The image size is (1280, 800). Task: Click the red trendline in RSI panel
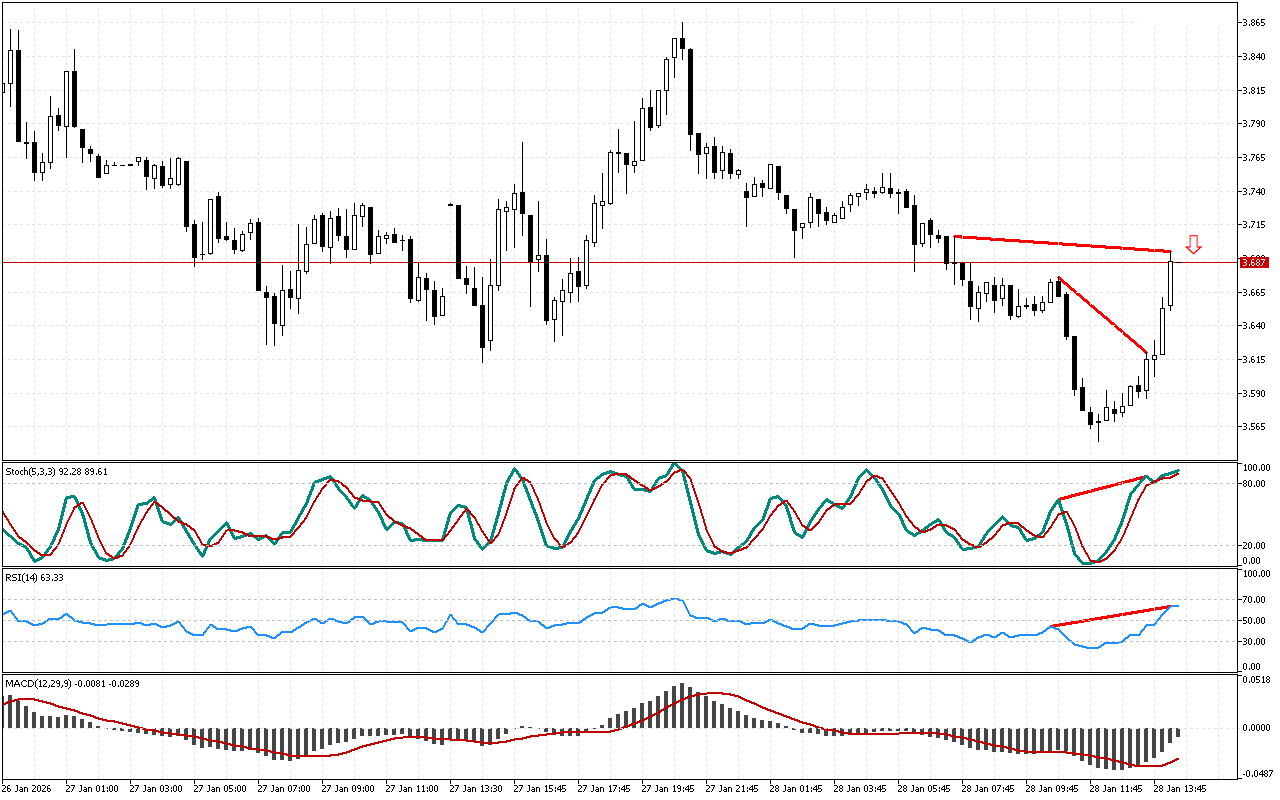[x=1110, y=617]
